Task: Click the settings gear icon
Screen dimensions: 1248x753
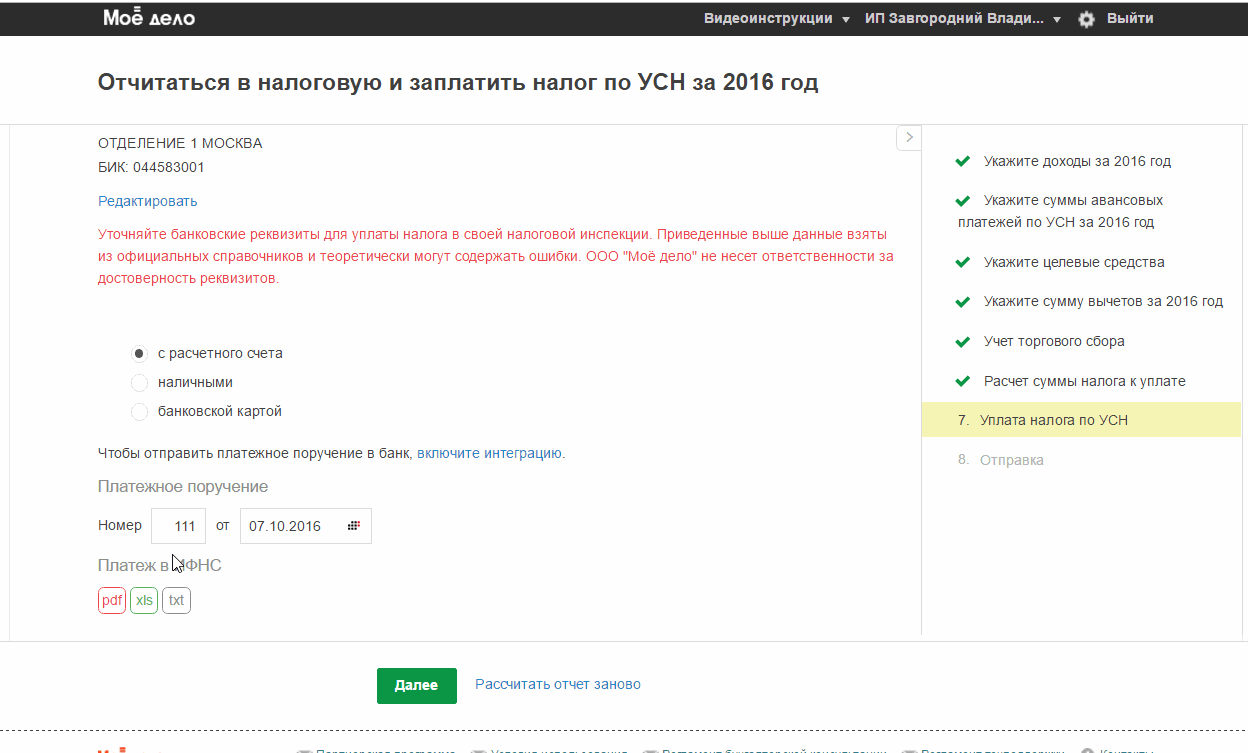Action: [1087, 19]
